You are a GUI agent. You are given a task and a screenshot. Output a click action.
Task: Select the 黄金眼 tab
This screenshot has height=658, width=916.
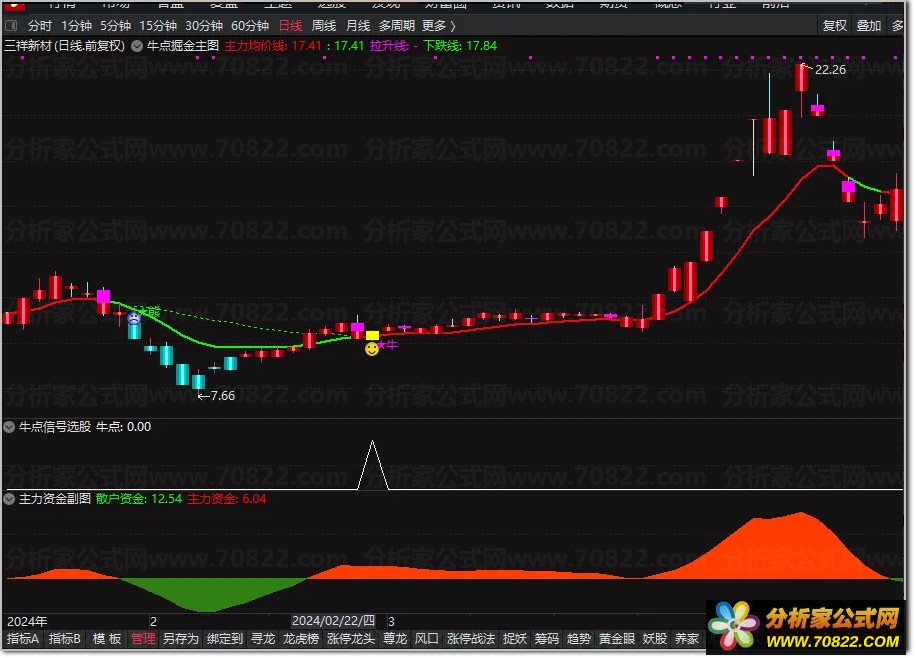(x=617, y=639)
